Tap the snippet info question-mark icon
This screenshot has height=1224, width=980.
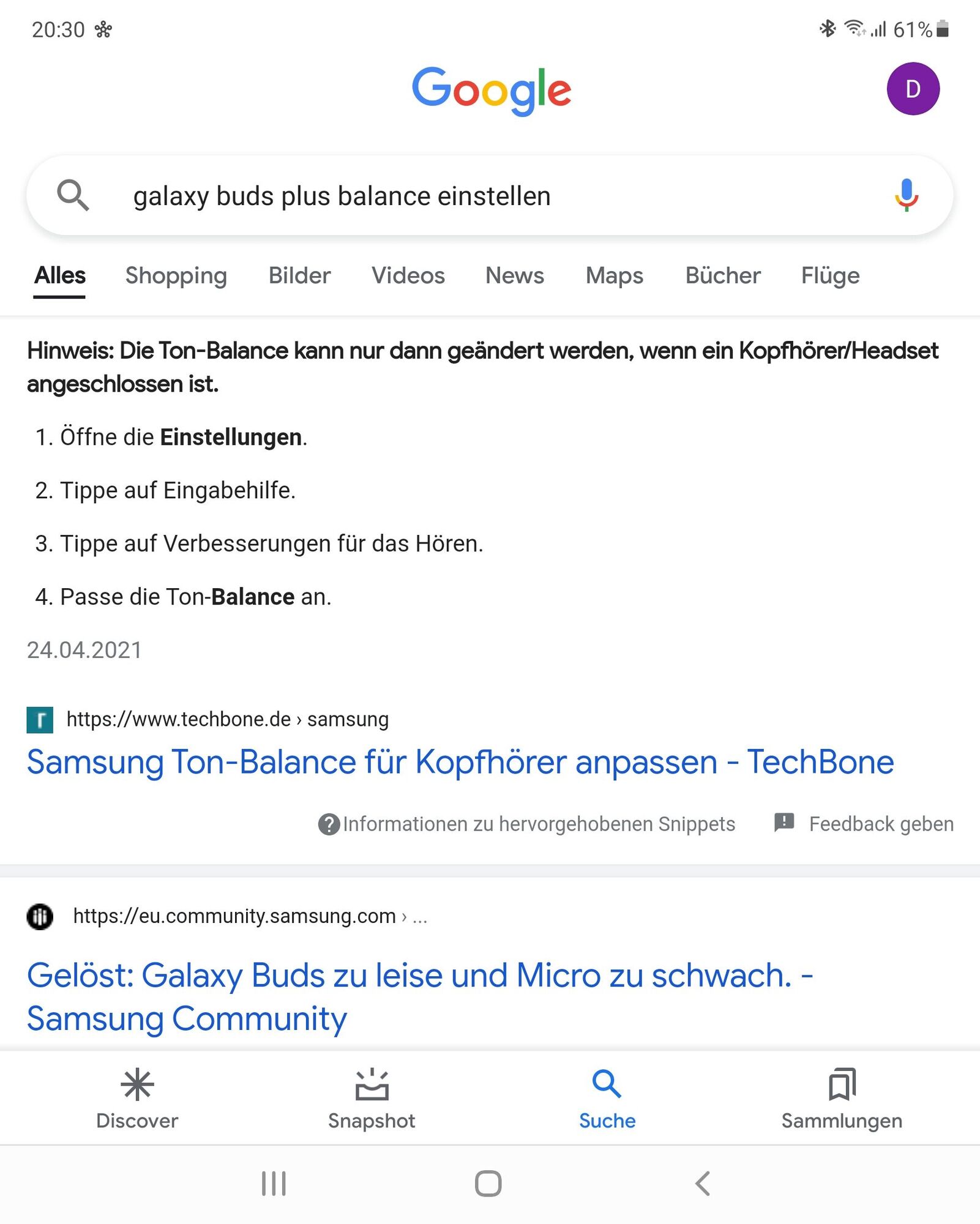tap(328, 823)
